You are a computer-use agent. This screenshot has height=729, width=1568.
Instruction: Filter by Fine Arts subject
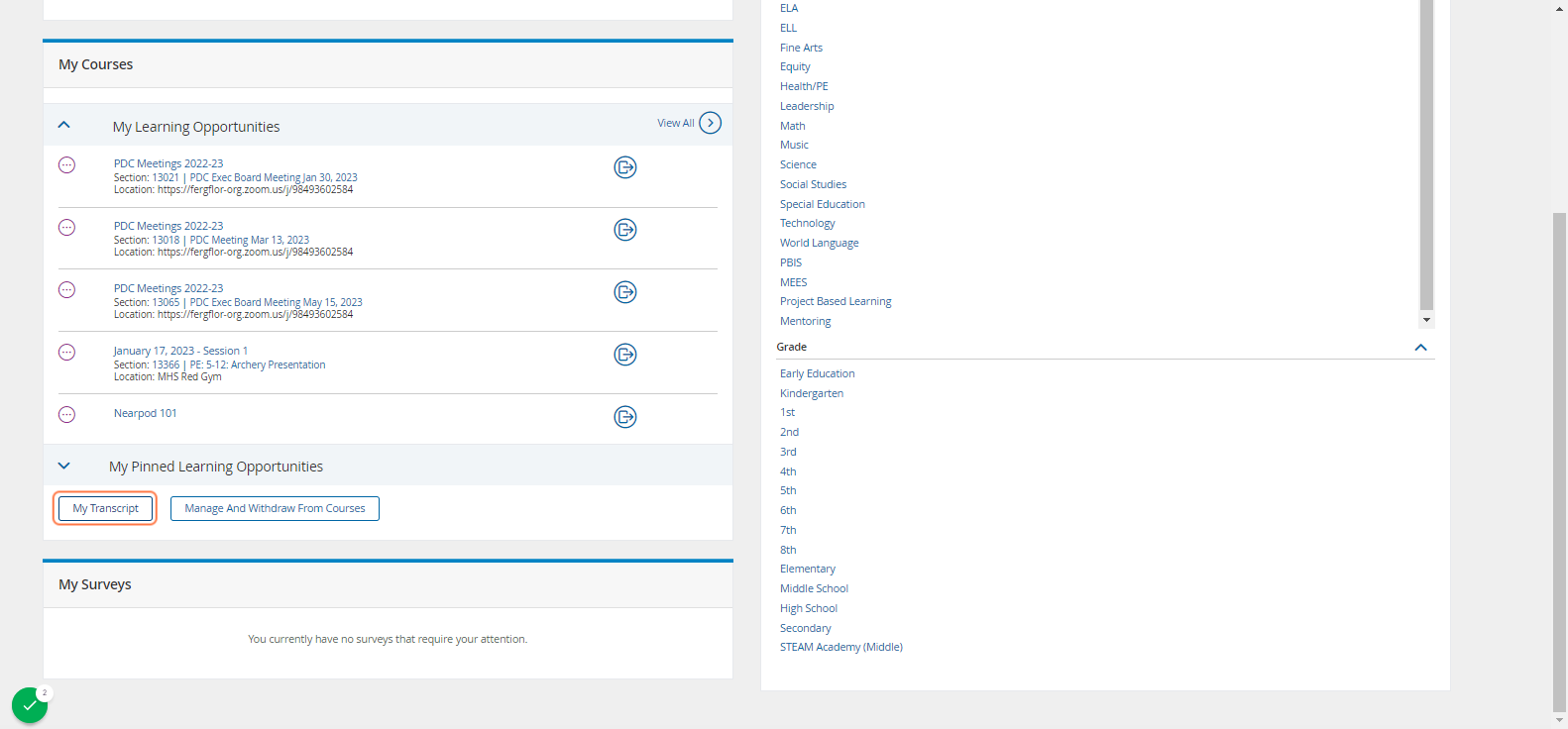801,48
